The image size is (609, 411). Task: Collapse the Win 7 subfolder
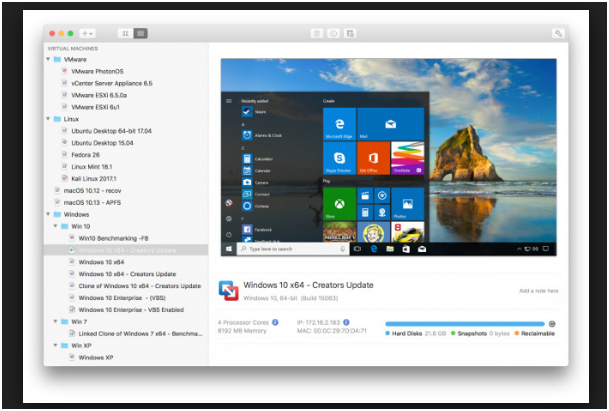coord(56,321)
